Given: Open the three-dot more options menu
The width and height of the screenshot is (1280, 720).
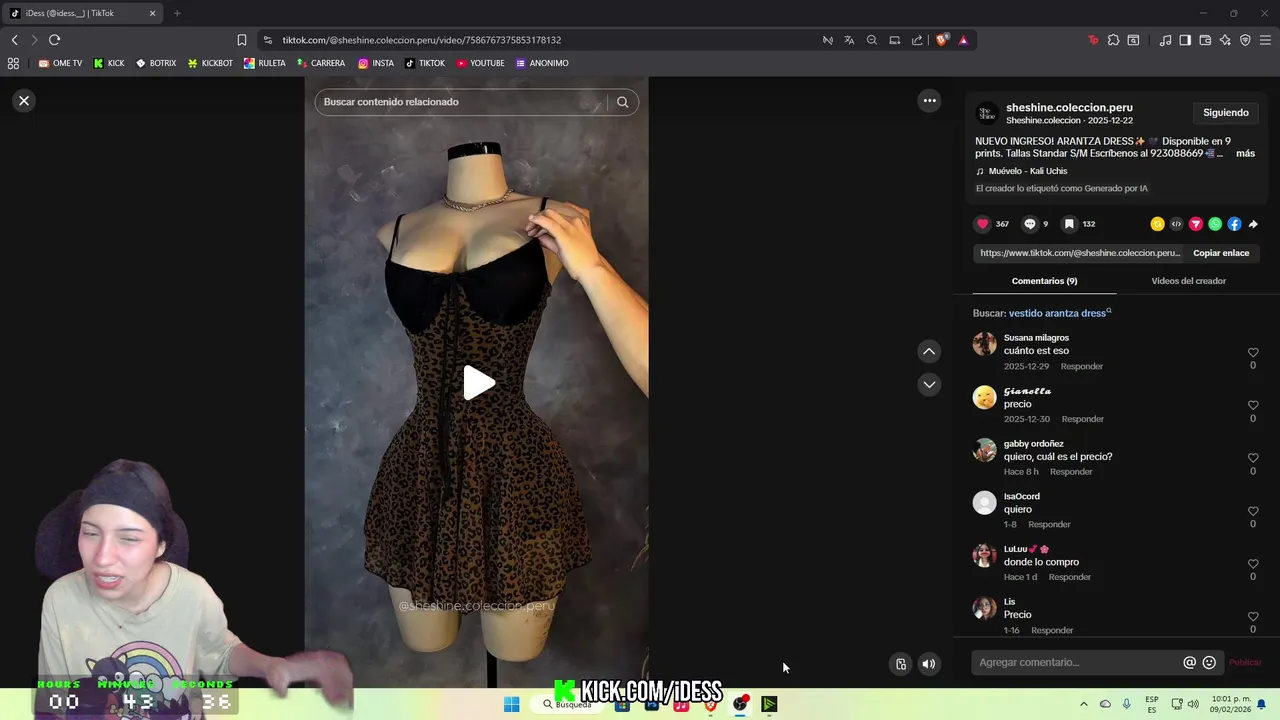Looking at the screenshot, I should click(929, 100).
